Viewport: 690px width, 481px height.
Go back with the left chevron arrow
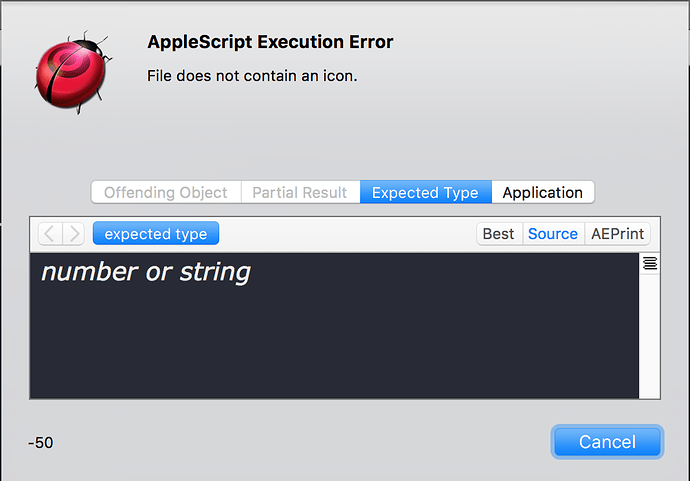pyautogui.click(x=50, y=234)
